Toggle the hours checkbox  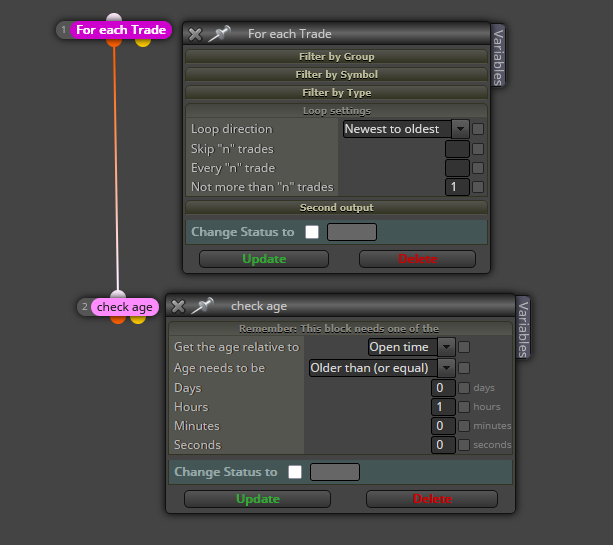pyautogui.click(x=464, y=407)
